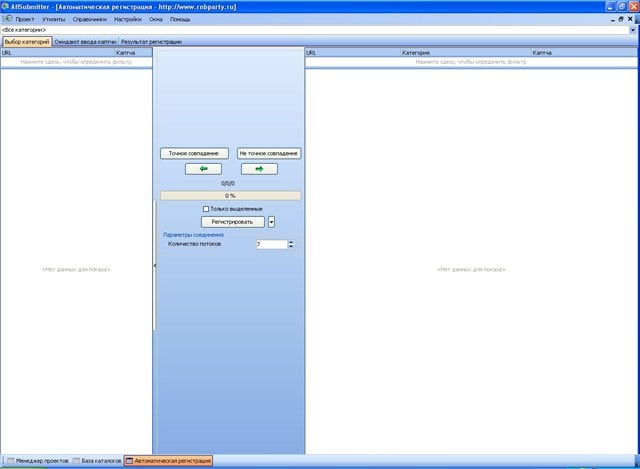Collapse left panel with splitter arrow
The width and height of the screenshot is (640, 469).
click(155, 265)
